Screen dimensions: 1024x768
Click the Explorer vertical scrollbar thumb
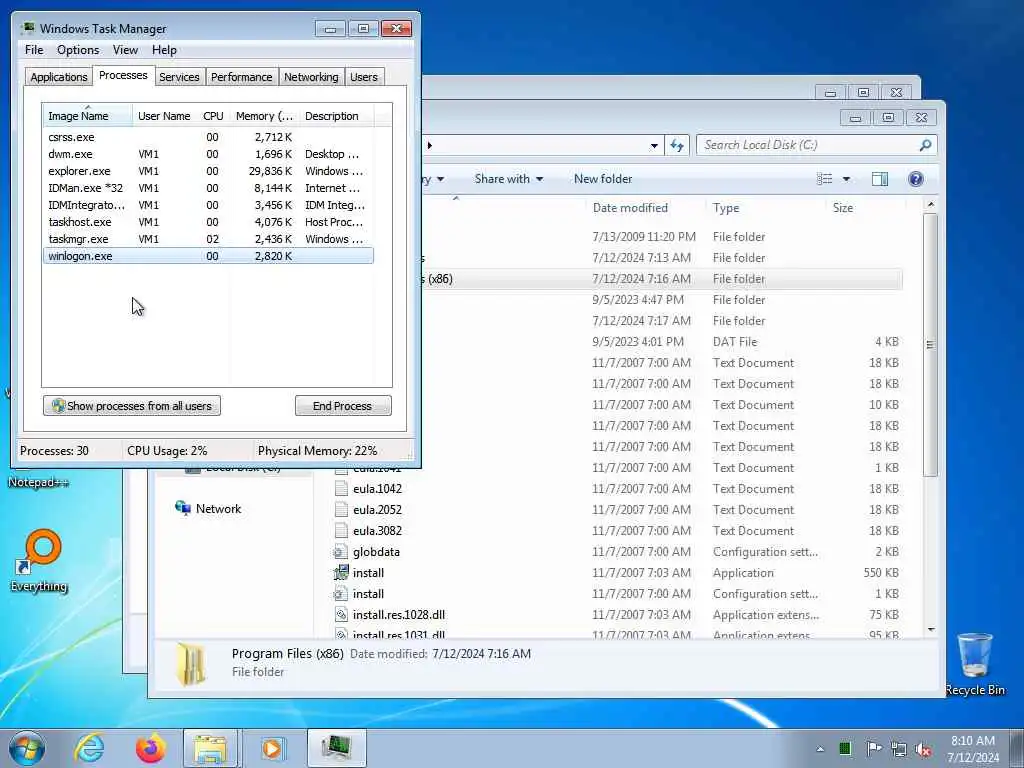pos(930,344)
